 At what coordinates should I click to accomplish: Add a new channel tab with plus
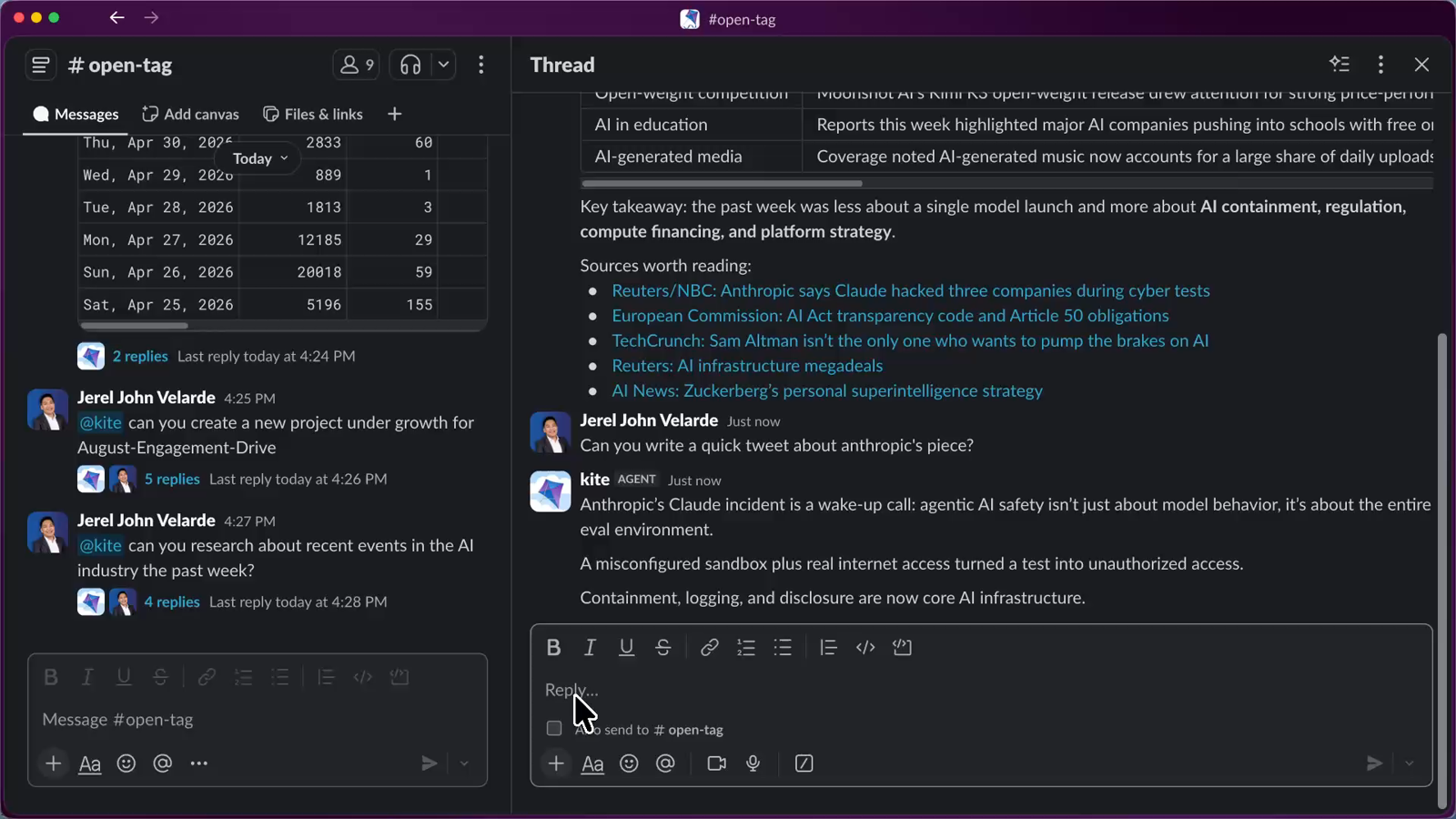point(394,114)
